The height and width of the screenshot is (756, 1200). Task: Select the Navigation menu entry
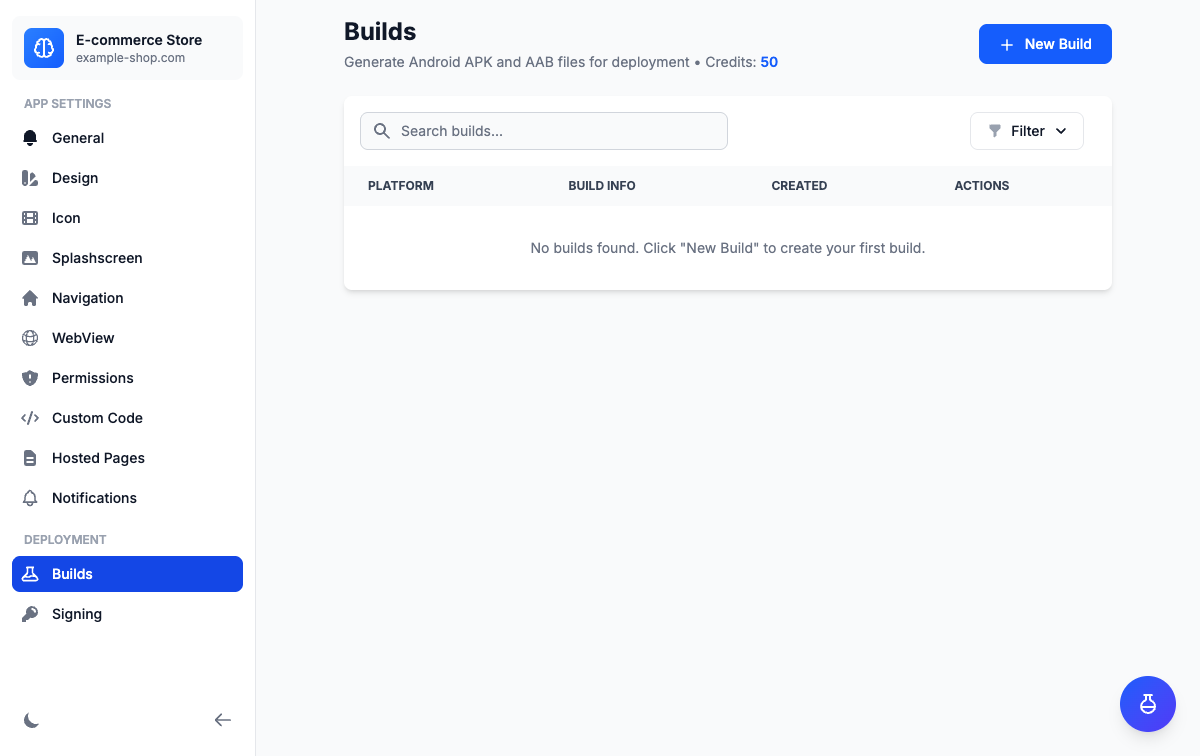click(x=86, y=298)
